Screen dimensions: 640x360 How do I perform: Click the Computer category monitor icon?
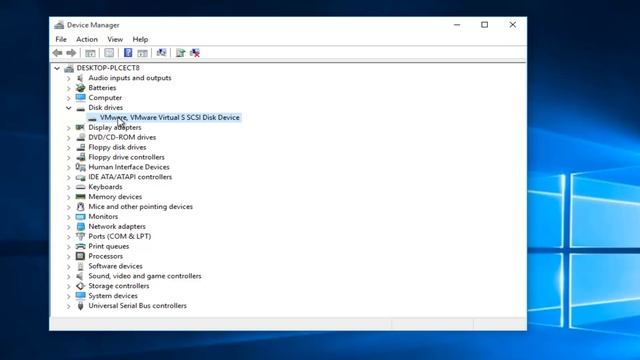pos(80,98)
